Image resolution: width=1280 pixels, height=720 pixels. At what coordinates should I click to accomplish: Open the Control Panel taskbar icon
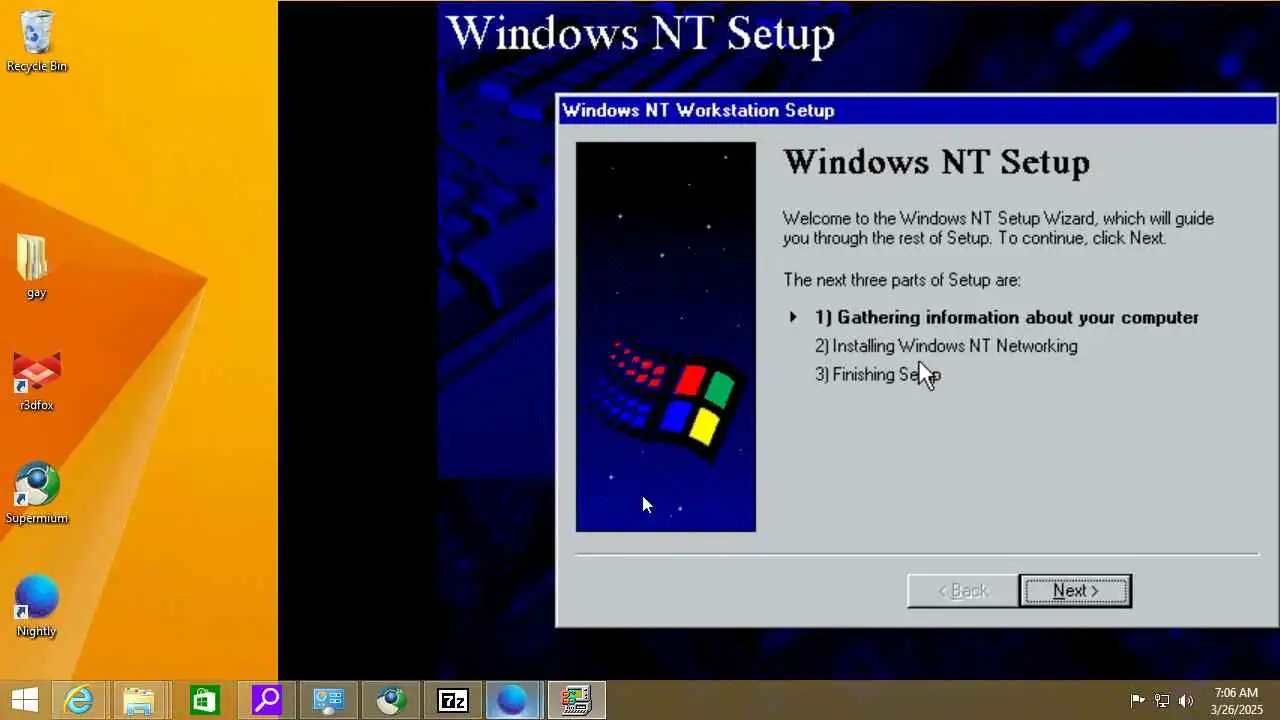pos(328,700)
